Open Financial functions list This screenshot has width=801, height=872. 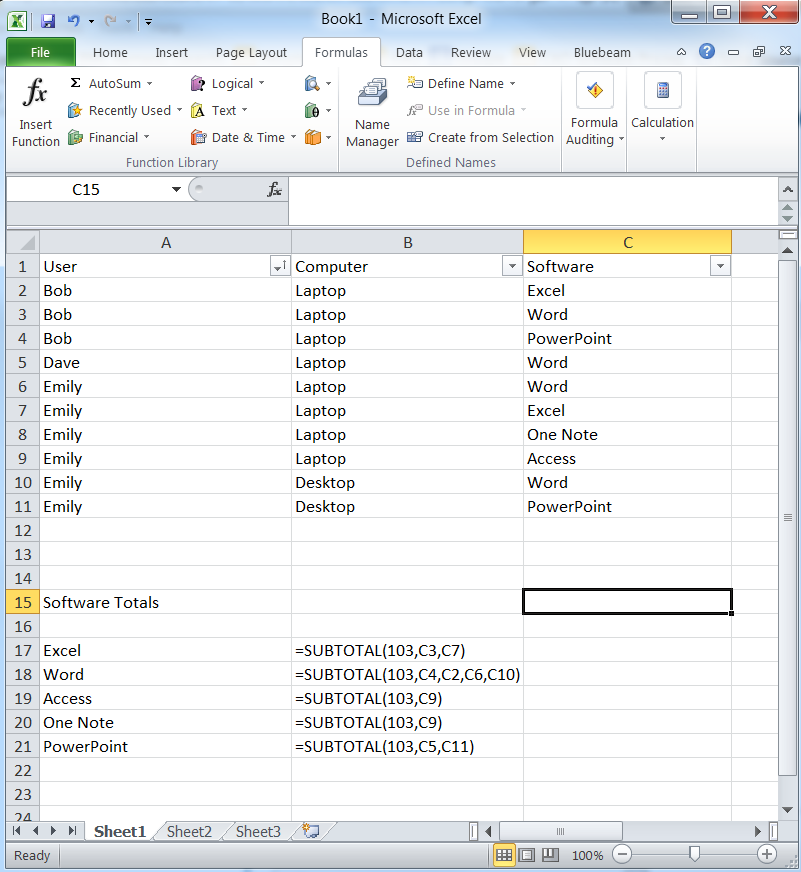tap(108, 137)
